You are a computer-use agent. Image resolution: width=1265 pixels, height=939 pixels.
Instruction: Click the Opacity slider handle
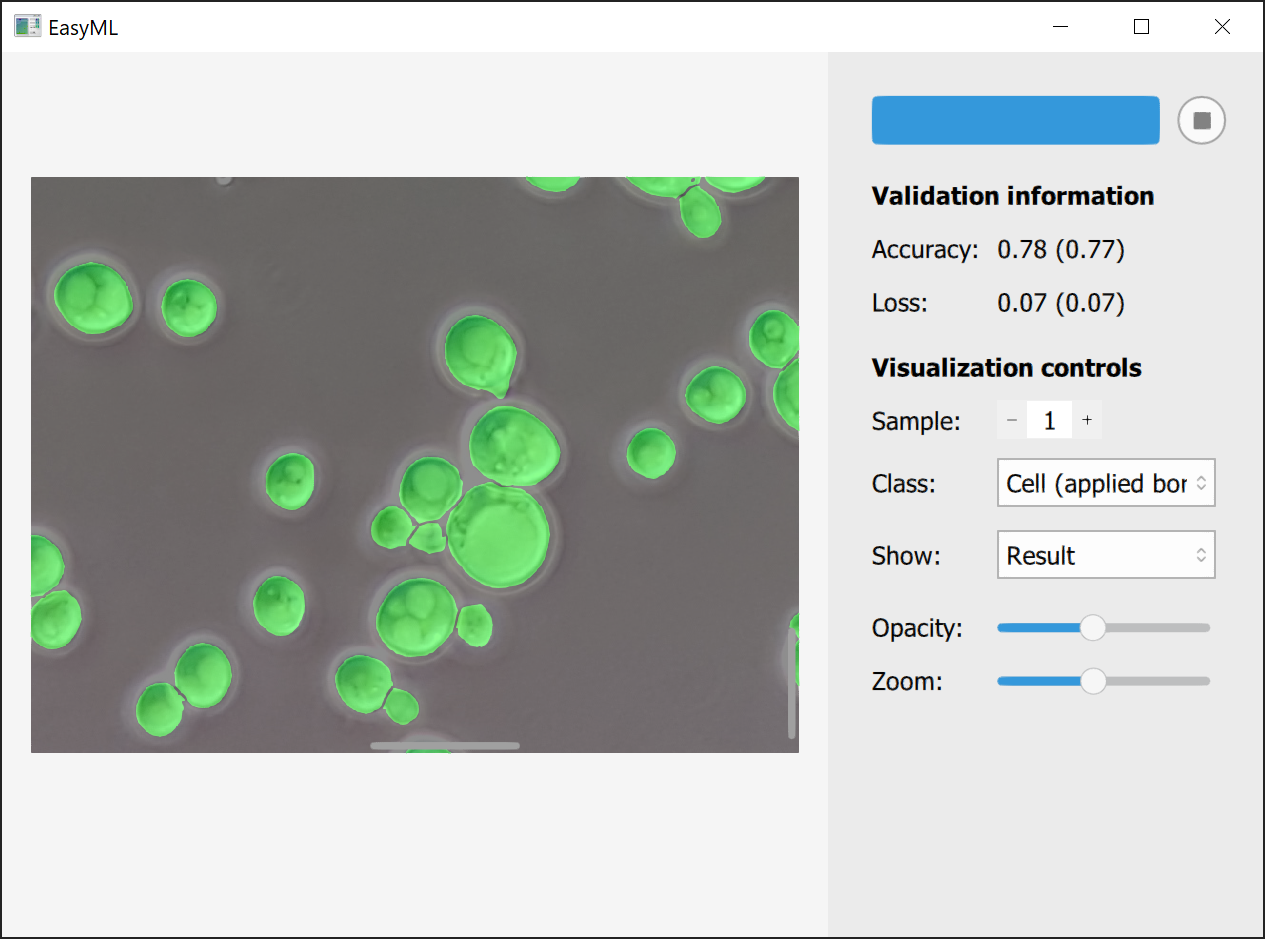[1093, 628]
